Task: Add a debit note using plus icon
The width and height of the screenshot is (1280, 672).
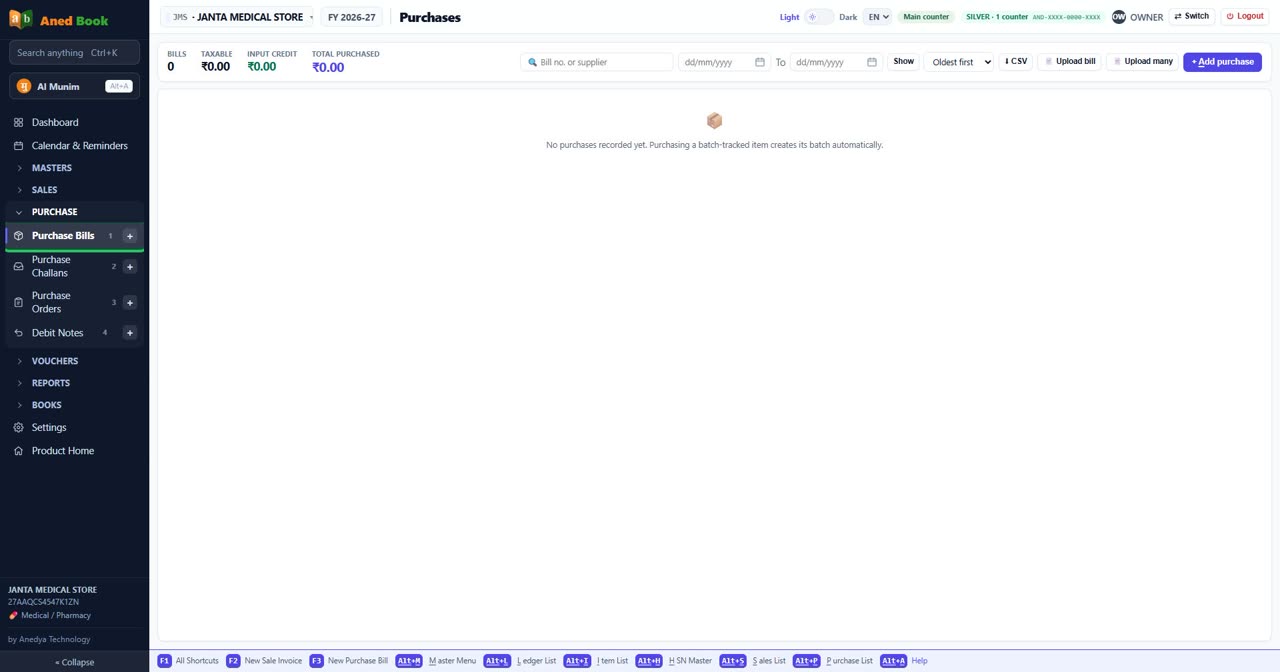Action: pyautogui.click(x=129, y=333)
